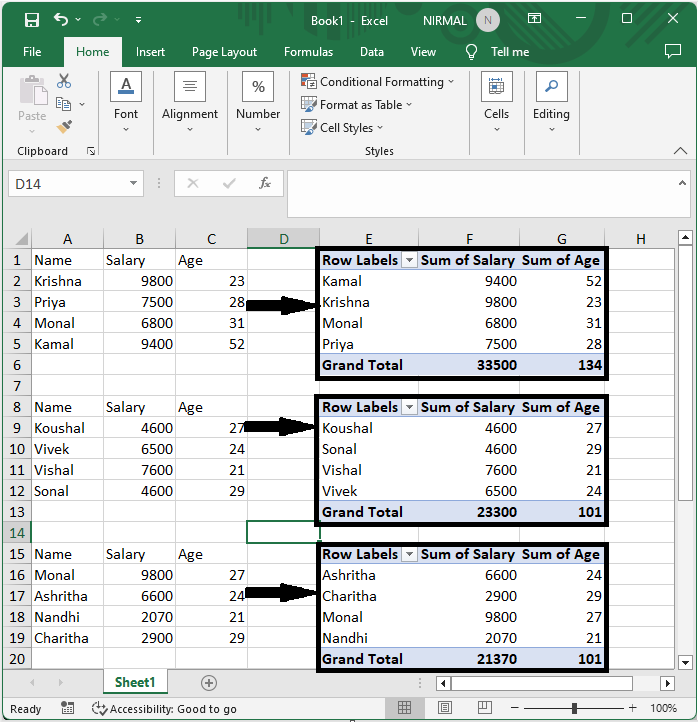The height and width of the screenshot is (722, 698).
Task: Click the Tell me lightbulb icon
Action: 471,52
